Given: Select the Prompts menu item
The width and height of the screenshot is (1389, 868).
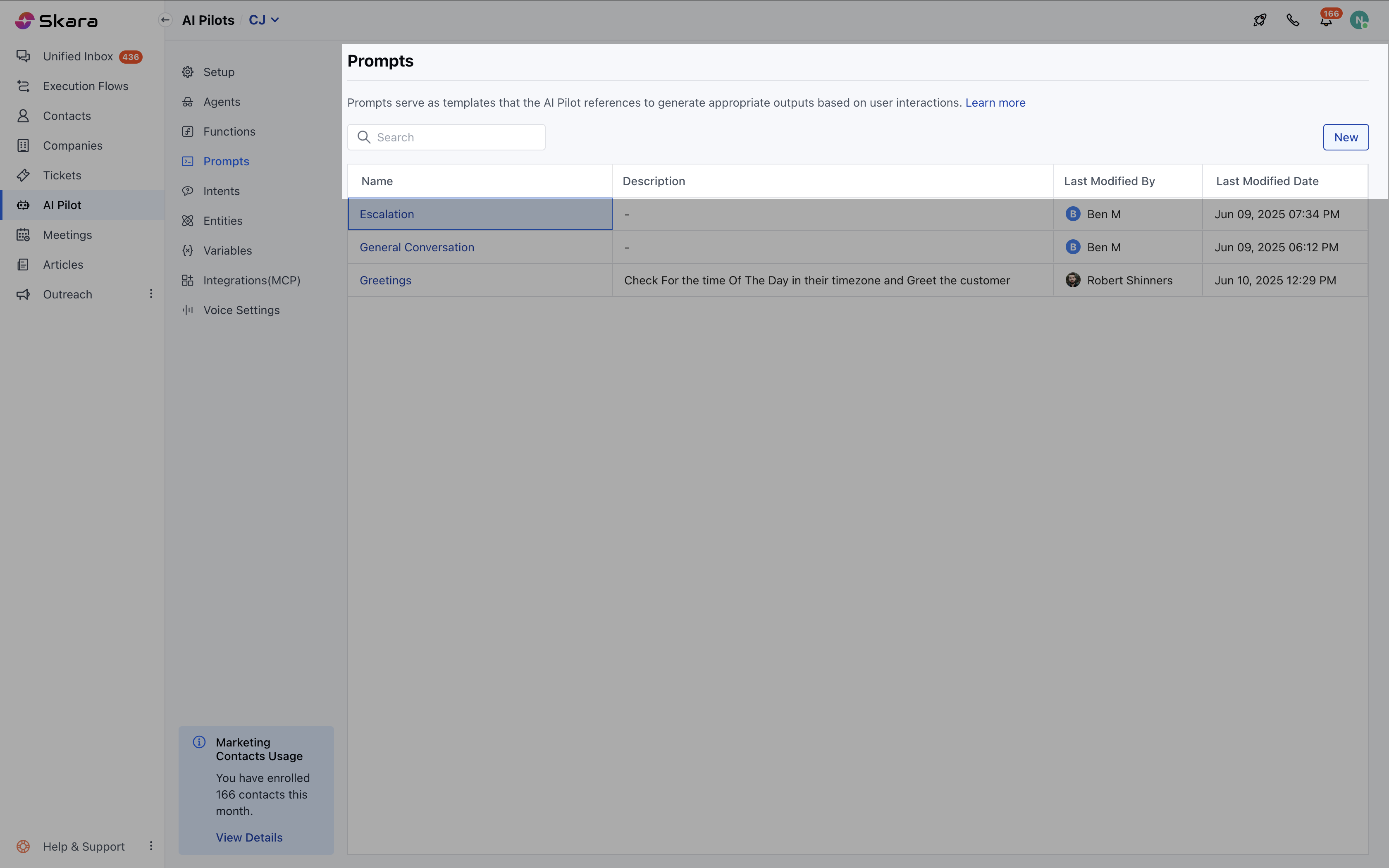Looking at the screenshot, I should (x=226, y=161).
